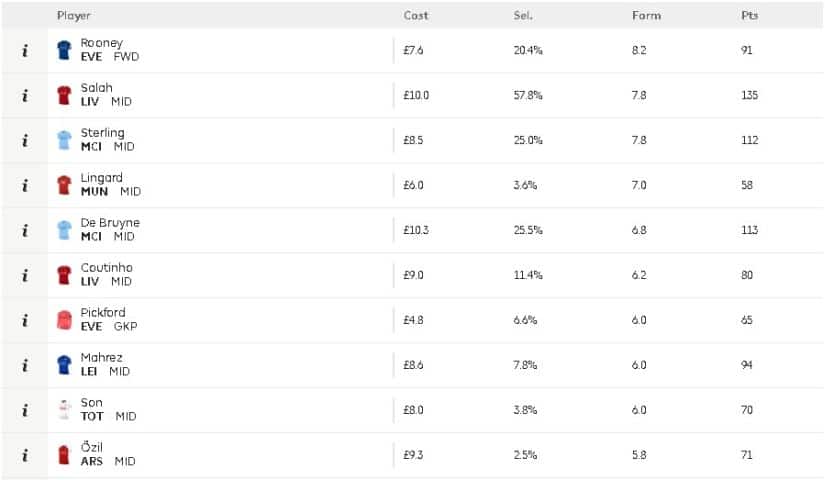
Task: Select the Pickford player name
Action: (103, 313)
